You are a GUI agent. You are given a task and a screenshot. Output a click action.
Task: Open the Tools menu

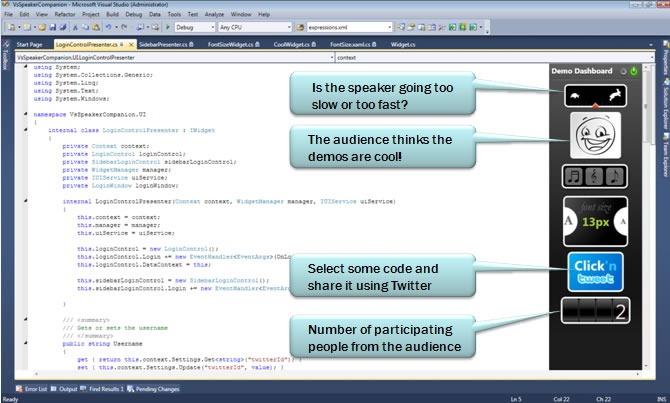[174, 14]
